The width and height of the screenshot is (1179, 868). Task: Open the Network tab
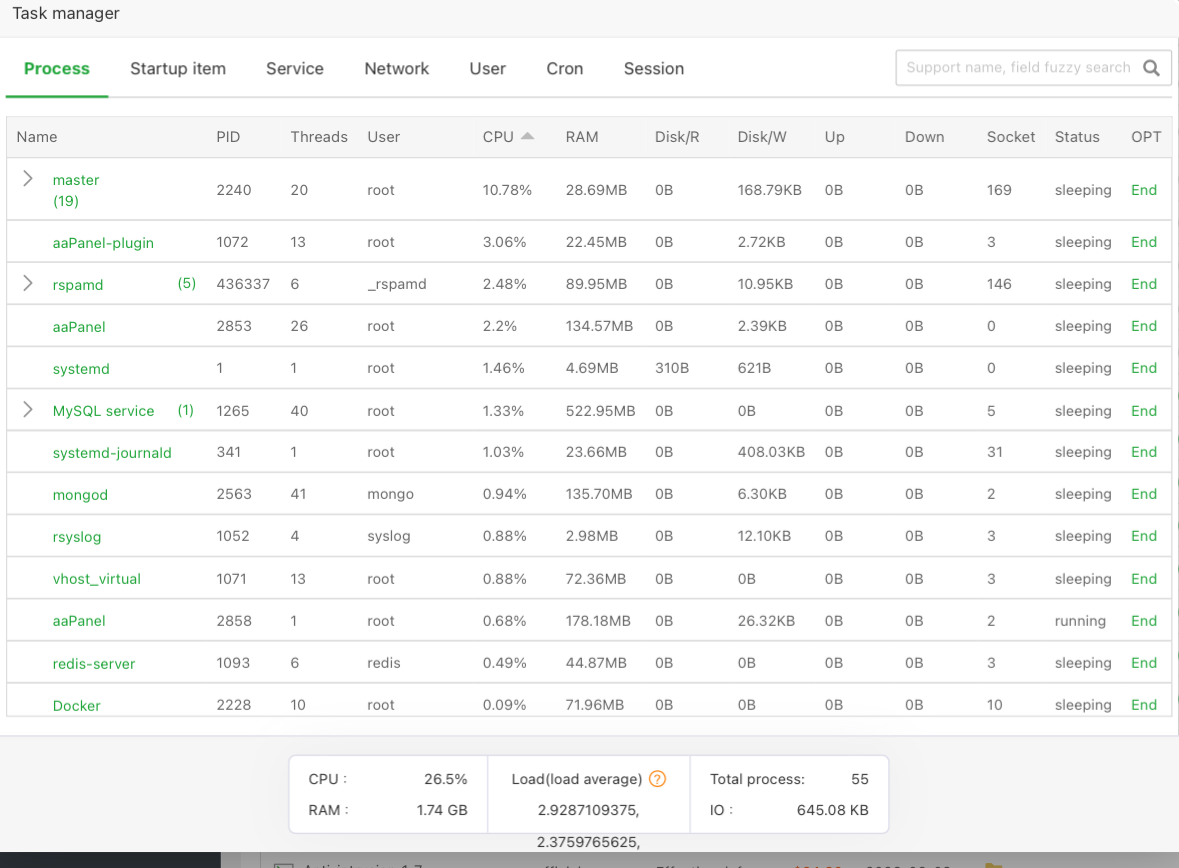tap(396, 68)
